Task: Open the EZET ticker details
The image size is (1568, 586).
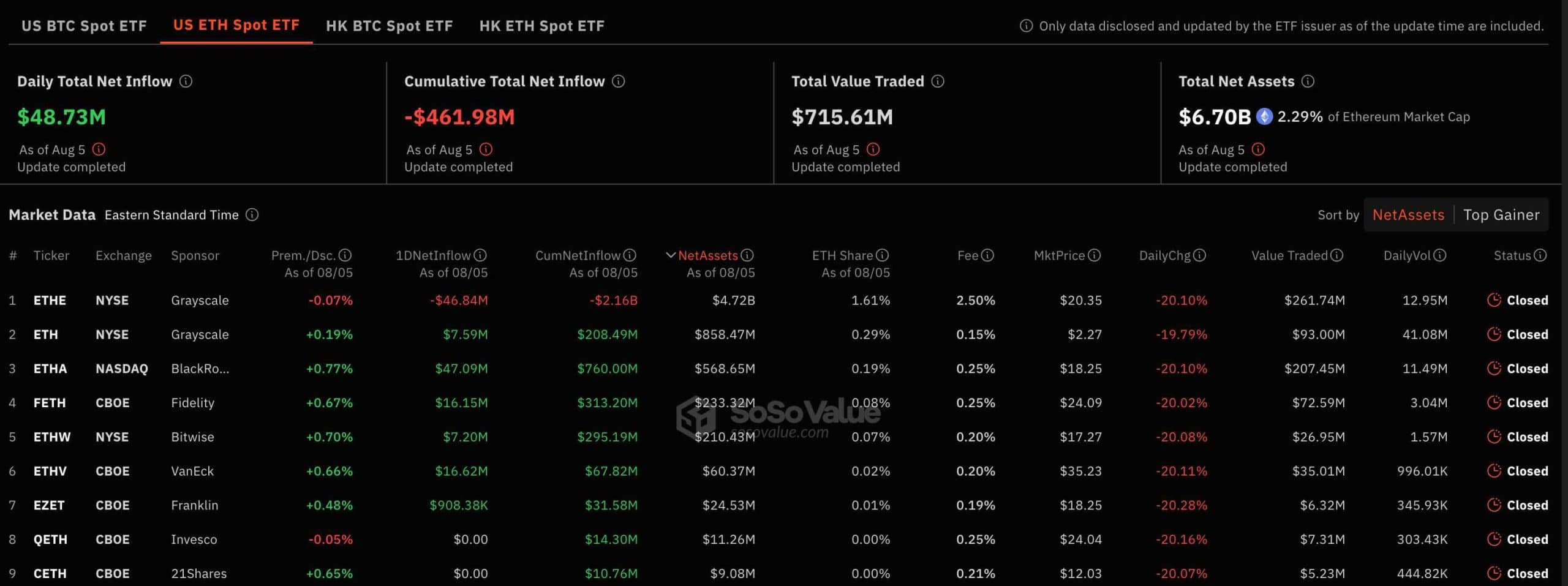Action: pyautogui.click(x=49, y=505)
